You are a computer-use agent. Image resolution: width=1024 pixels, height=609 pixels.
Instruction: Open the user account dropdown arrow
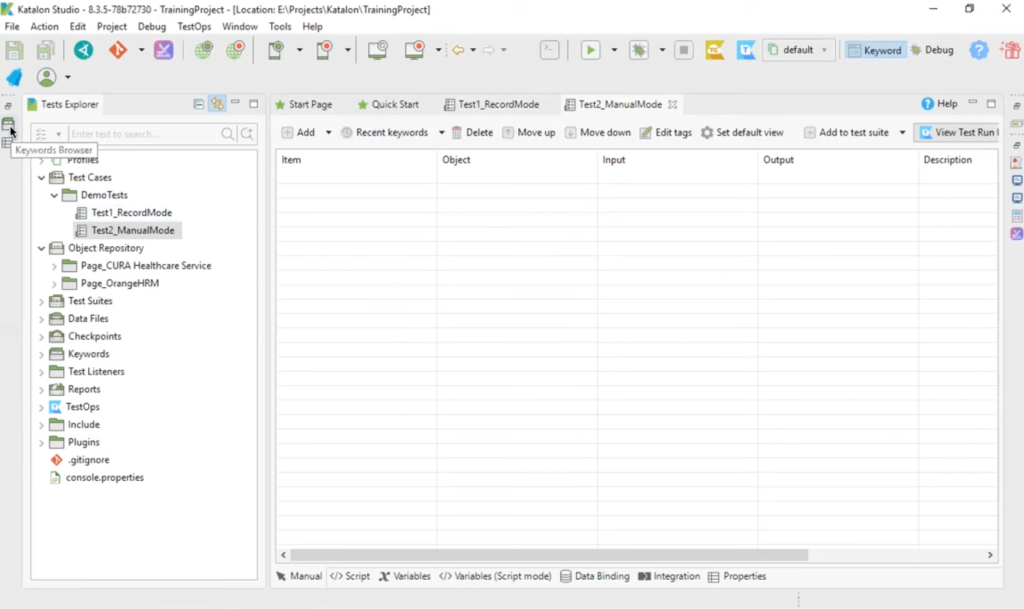(68, 78)
